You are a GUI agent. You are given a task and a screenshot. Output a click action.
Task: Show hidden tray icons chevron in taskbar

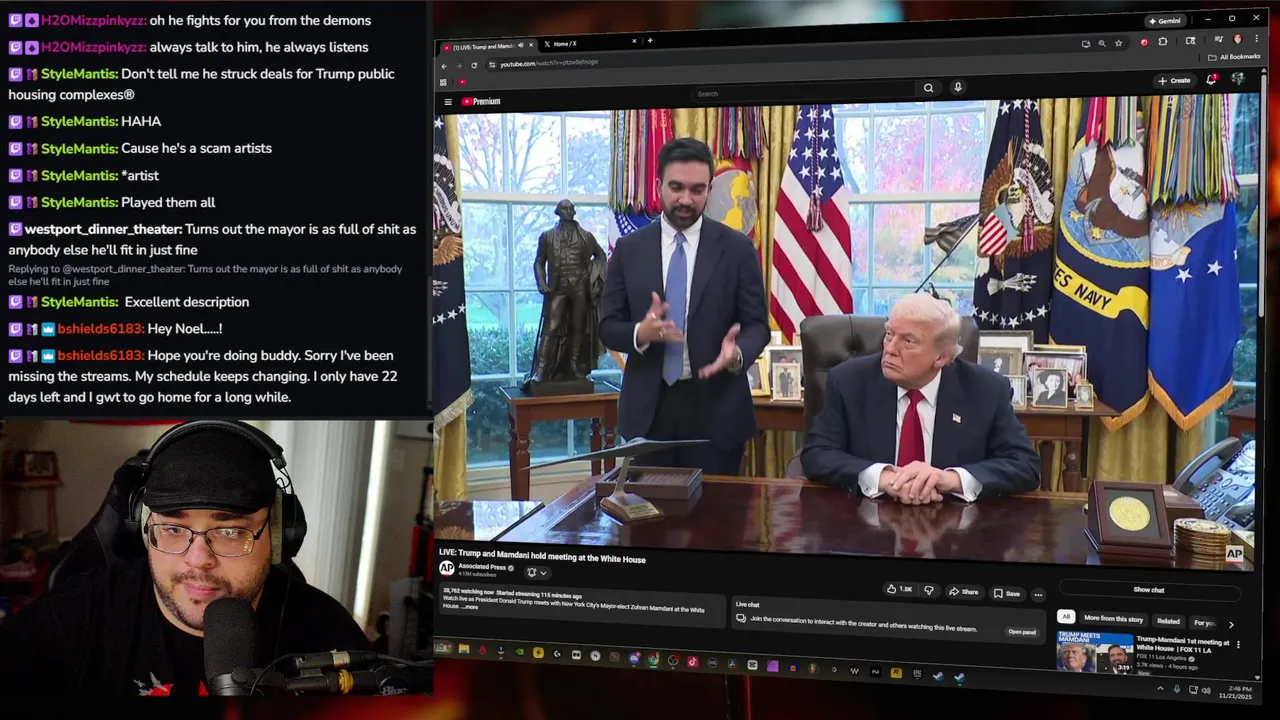coord(1160,688)
